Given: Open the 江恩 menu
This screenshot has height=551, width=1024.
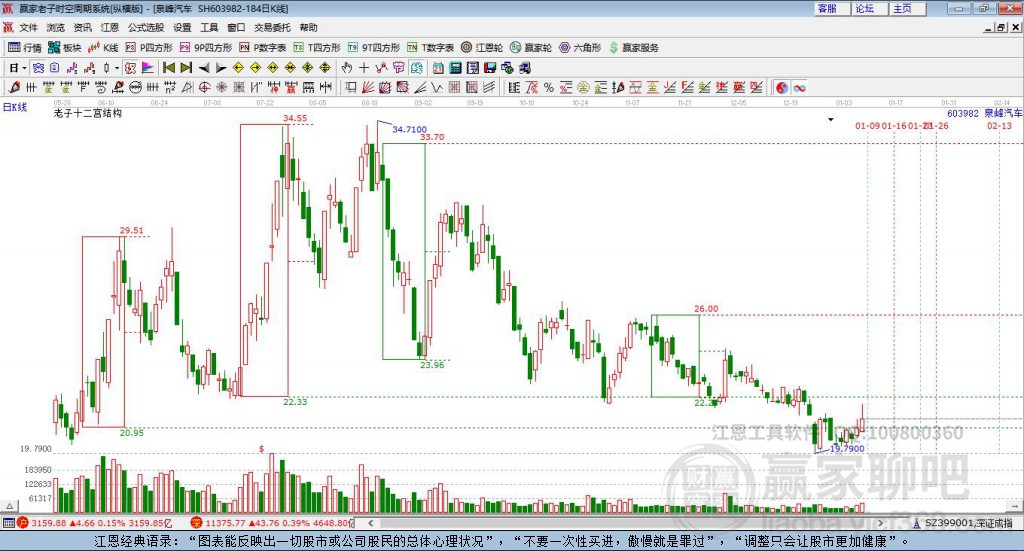Looking at the screenshot, I should click(110, 27).
